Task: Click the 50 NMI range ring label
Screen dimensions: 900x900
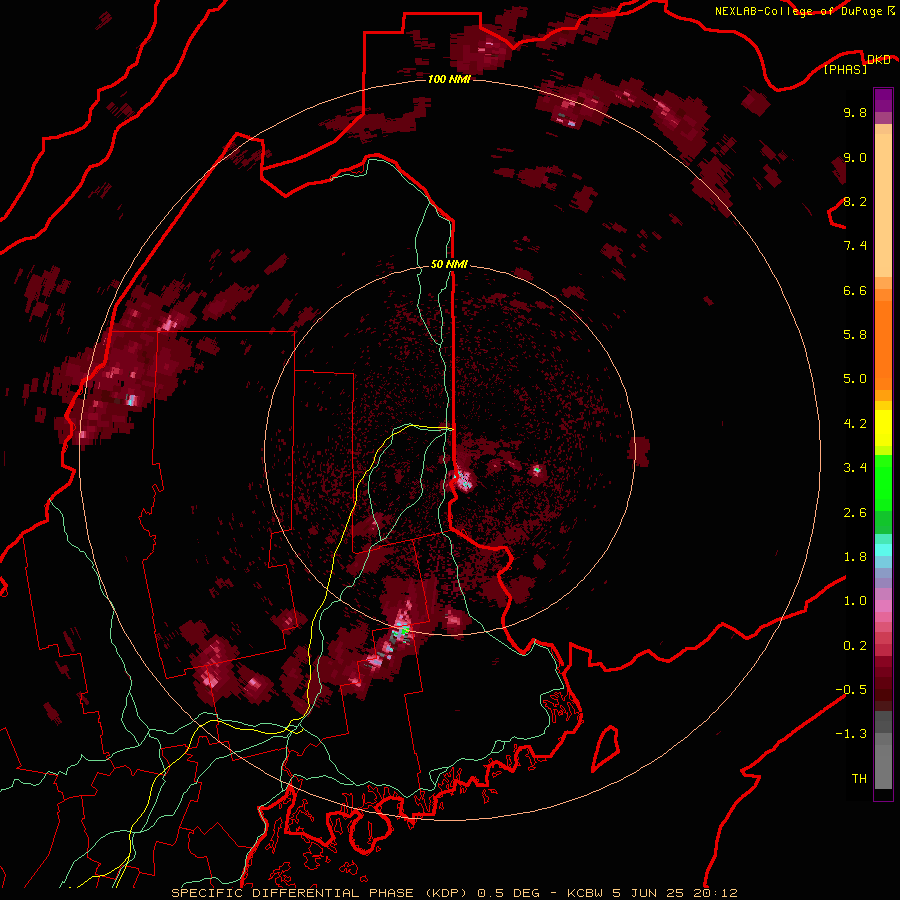Action: (449, 265)
